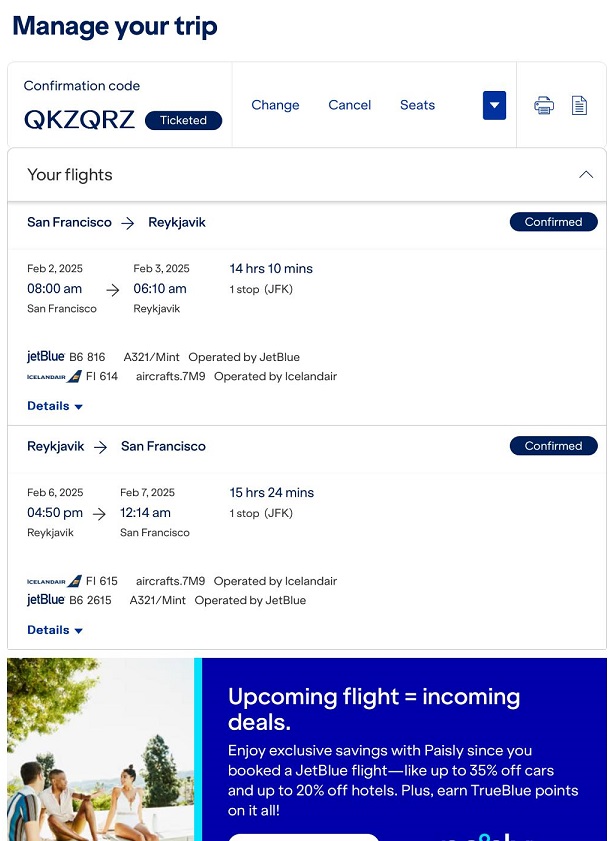Click the arrow between San Francisco and Reykjavik heading
Screen dimensions: 614x841
click(128, 223)
